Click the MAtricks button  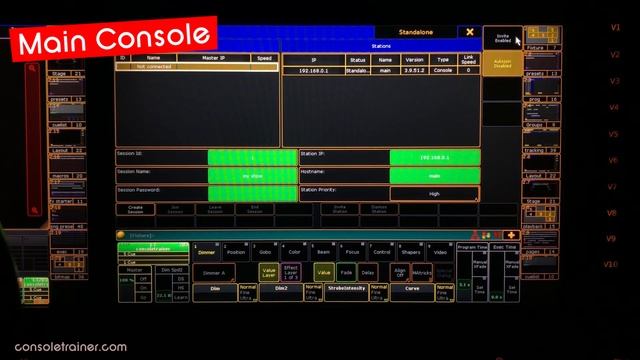pyautogui.click(x=422, y=273)
